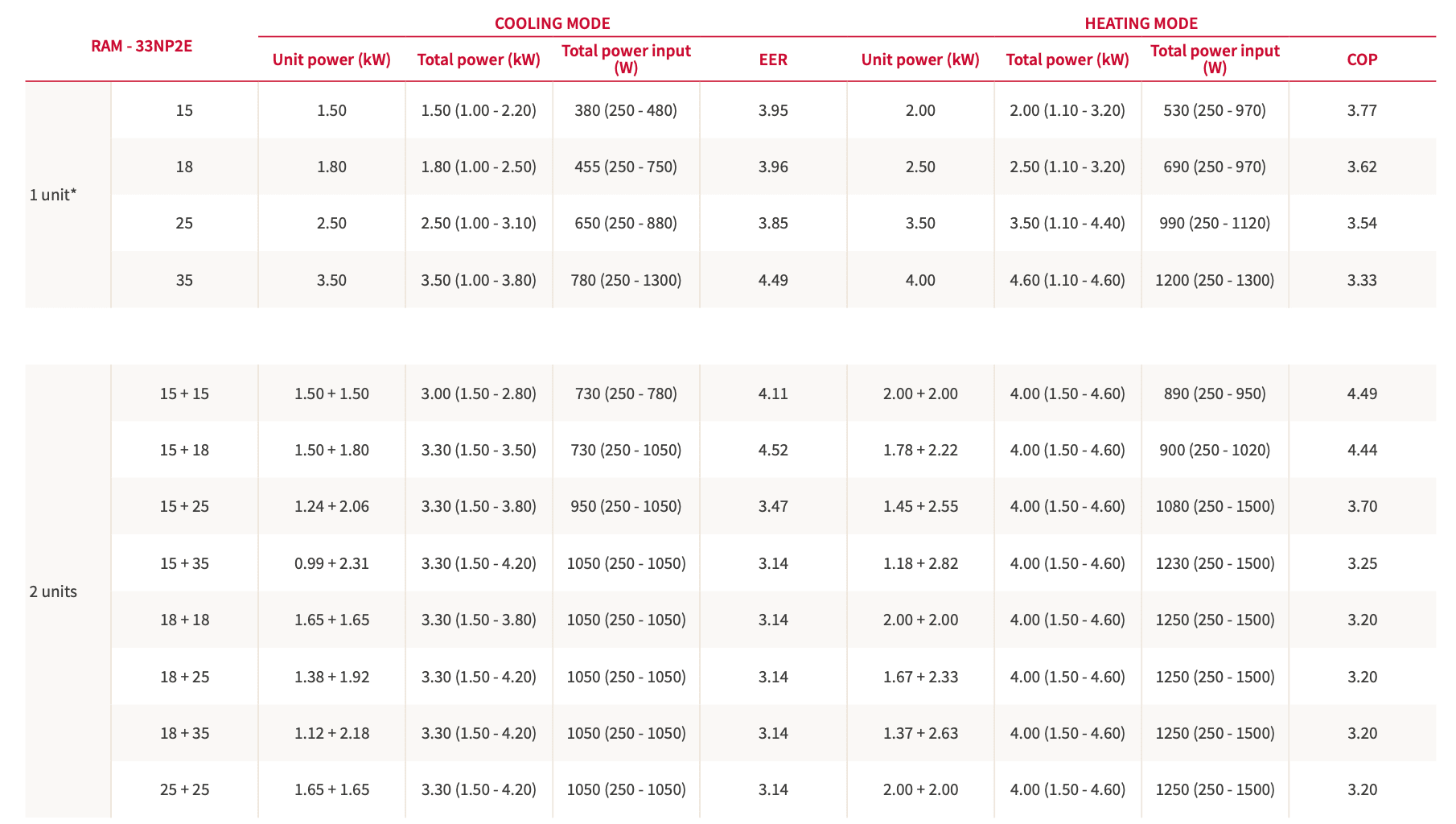Click the 25 + 25 combination cell
1456x824 pixels.
pos(184,789)
